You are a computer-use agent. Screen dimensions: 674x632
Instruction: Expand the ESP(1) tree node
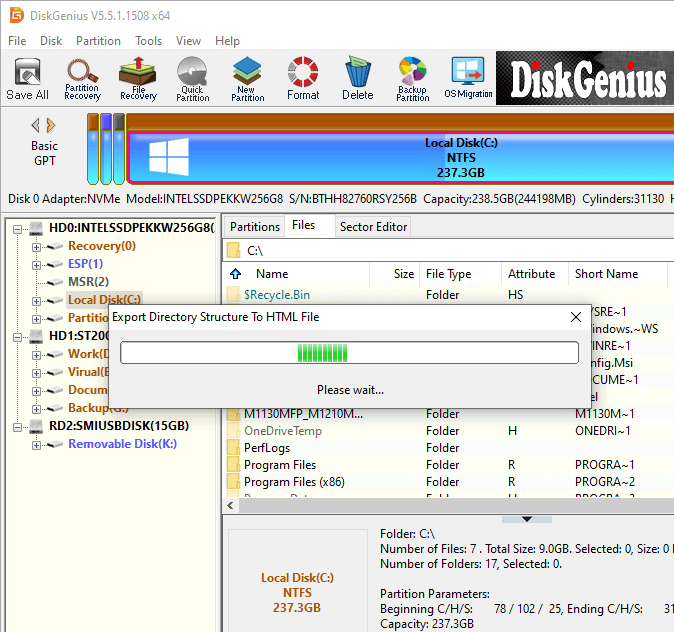click(x=37, y=264)
